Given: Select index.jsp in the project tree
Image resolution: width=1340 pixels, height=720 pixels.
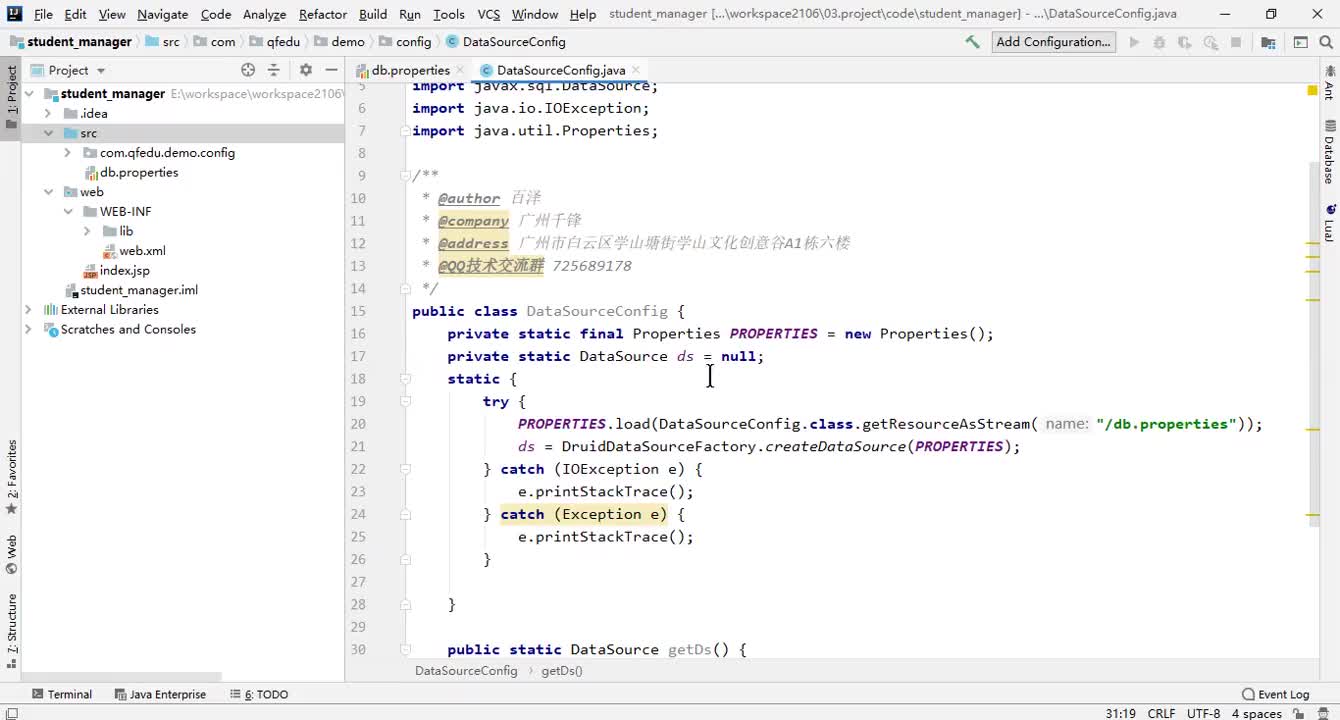Looking at the screenshot, I should click(x=124, y=271).
